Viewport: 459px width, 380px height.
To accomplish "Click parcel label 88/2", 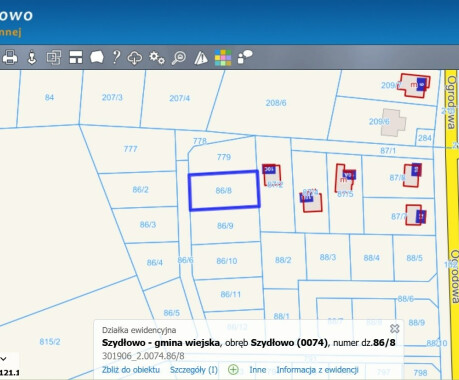I will tap(283, 260).
